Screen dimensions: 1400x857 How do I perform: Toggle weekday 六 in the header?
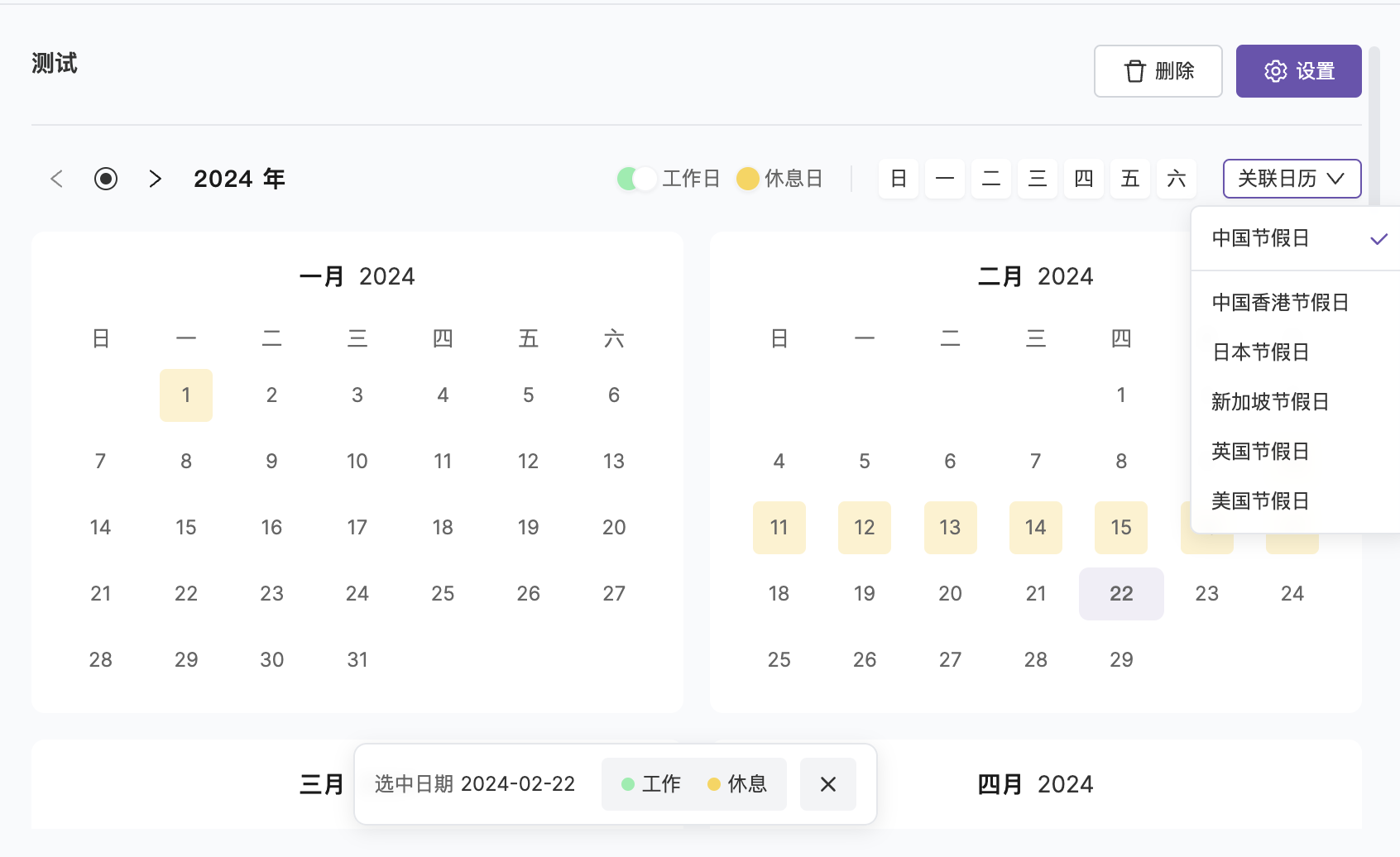coord(1177,179)
